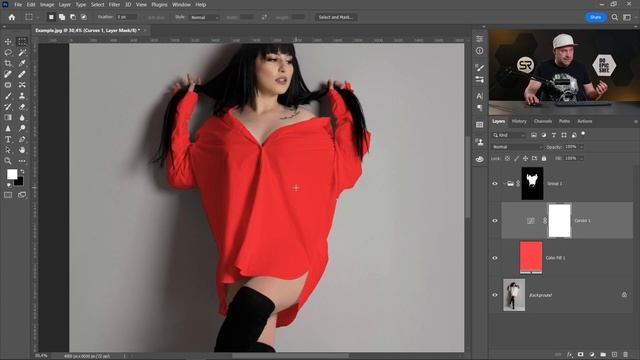Screen dimensions: 640x360
Task: Select the Hand tool
Action: point(22,150)
